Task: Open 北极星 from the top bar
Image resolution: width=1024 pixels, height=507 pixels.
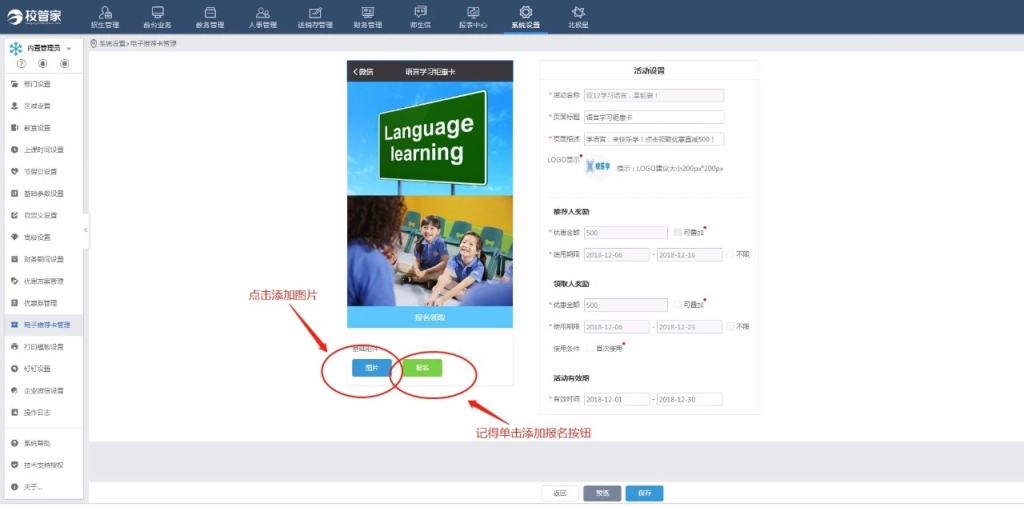Action: [x=578, y=16]
